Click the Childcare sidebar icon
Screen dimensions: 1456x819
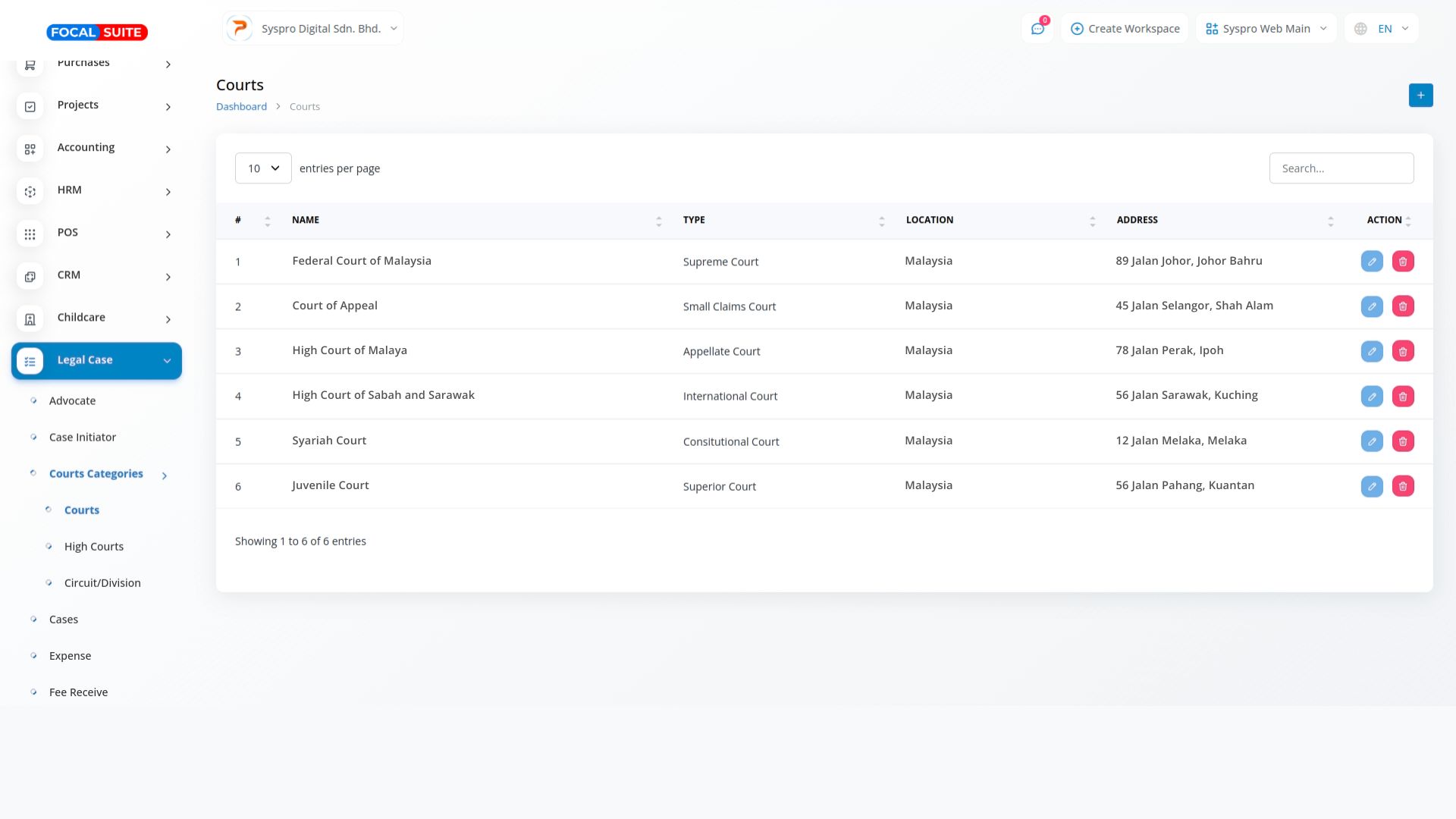click(x=30, y=319)
